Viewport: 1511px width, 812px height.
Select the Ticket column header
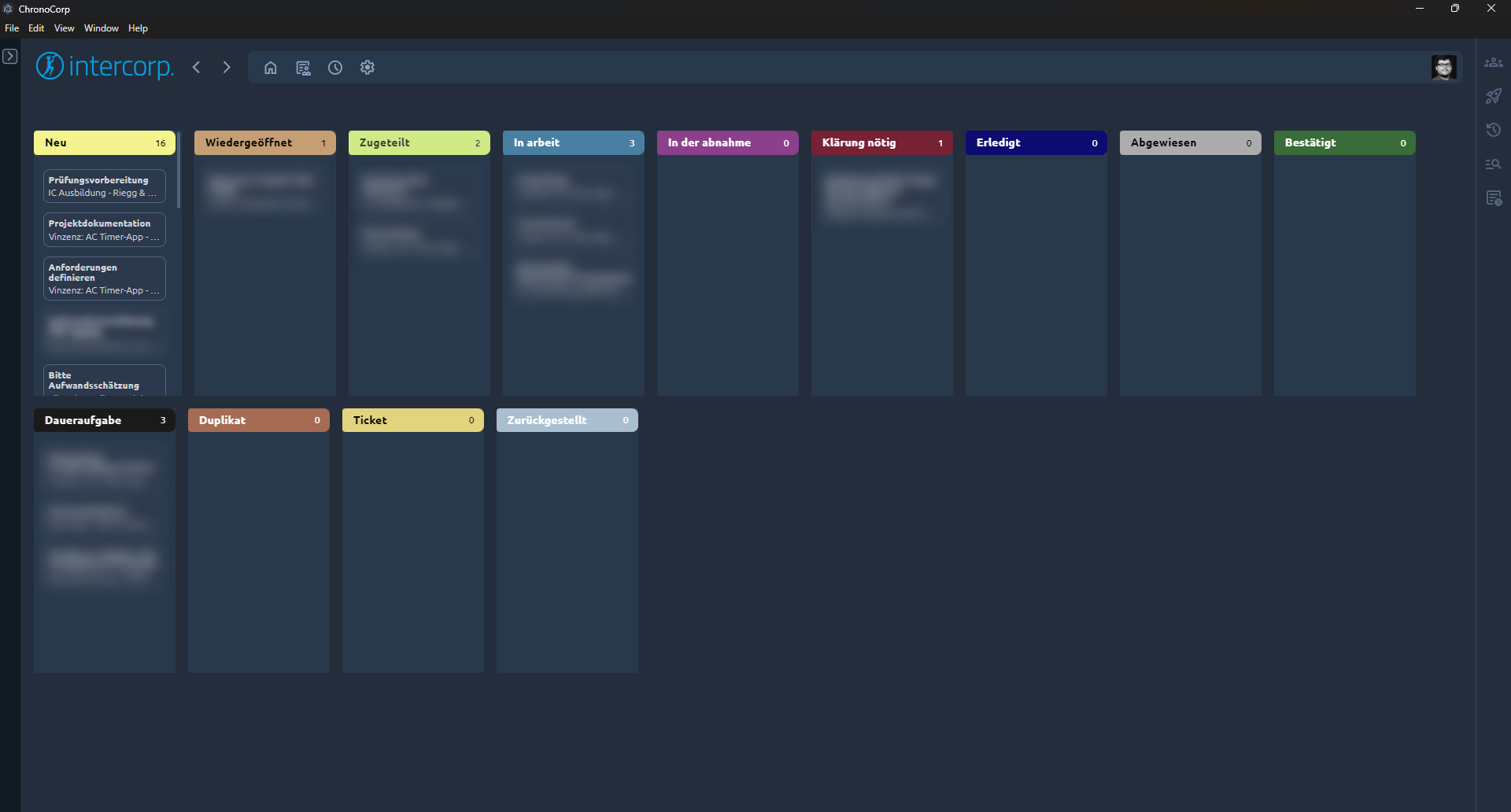point(413,420)
